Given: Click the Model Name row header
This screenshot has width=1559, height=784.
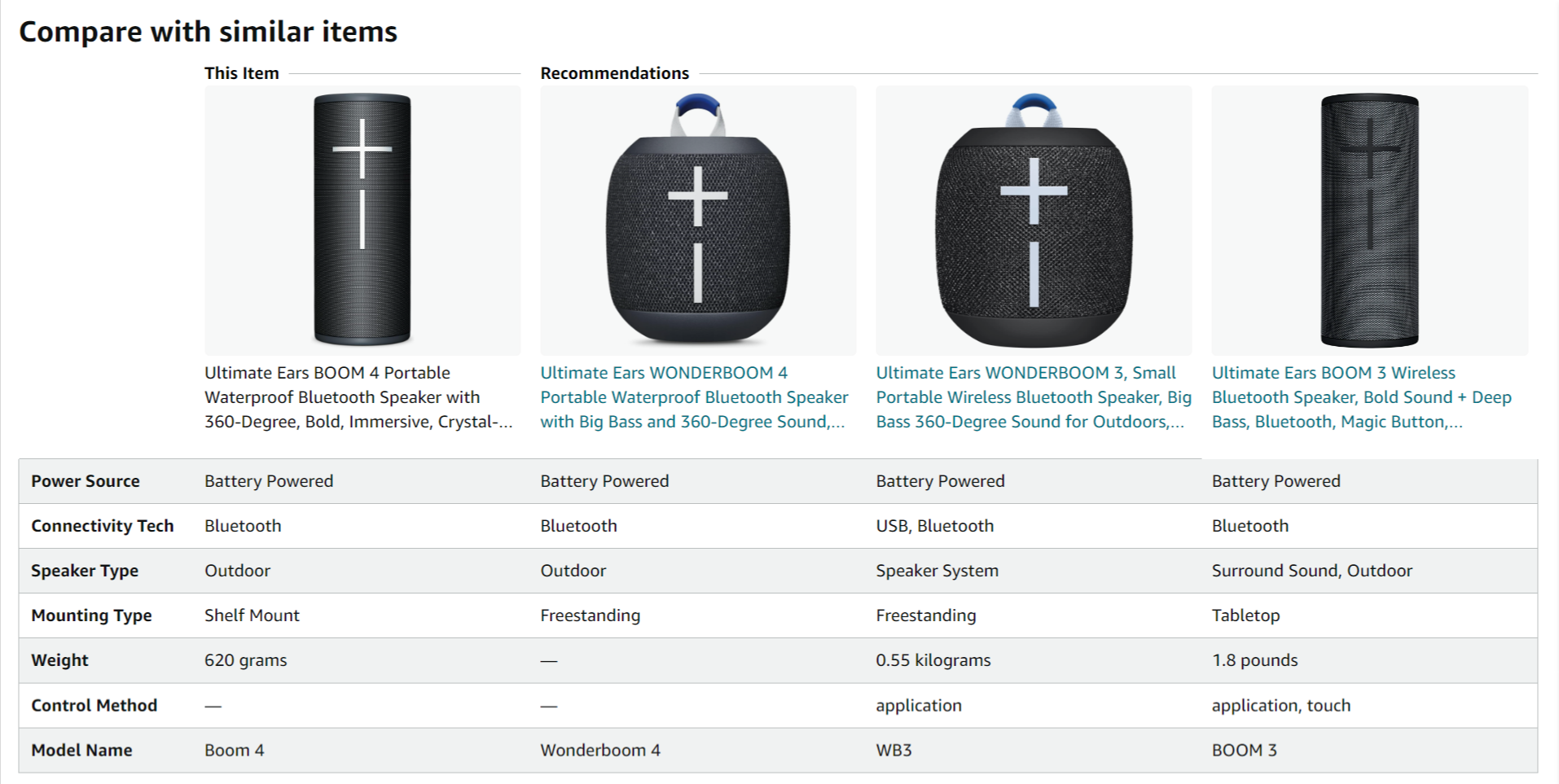Looking at the screenshot, I should [81, 751].
